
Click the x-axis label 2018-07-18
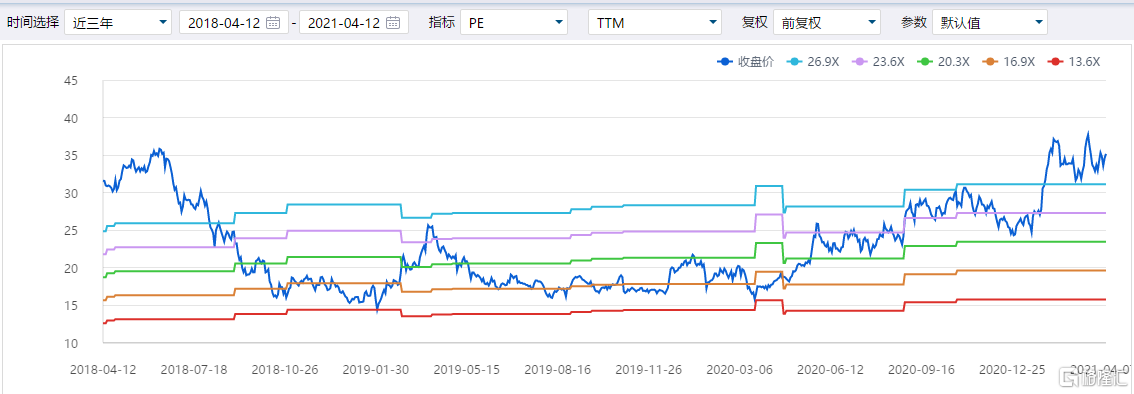[193, 369]
